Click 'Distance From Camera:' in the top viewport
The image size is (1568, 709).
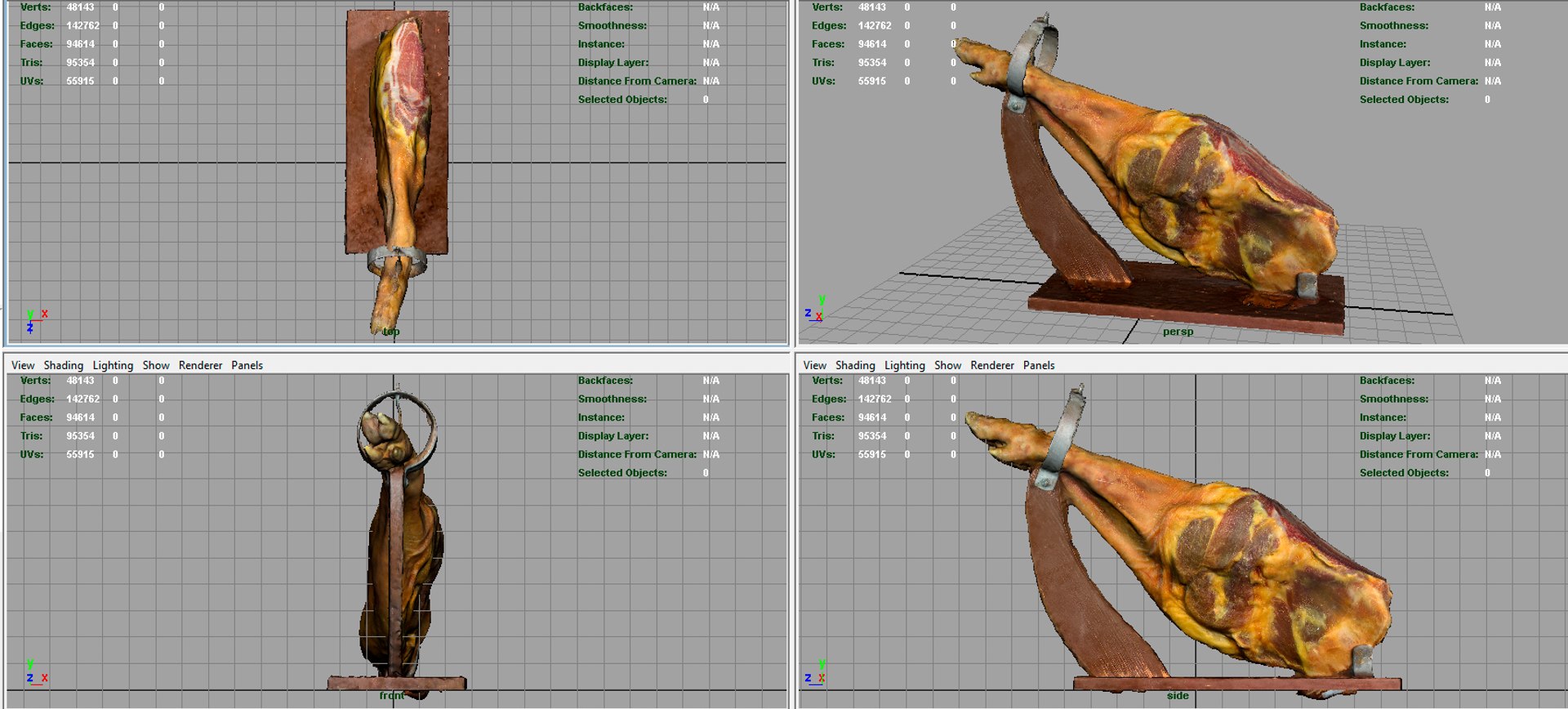(x=637, y=82)
